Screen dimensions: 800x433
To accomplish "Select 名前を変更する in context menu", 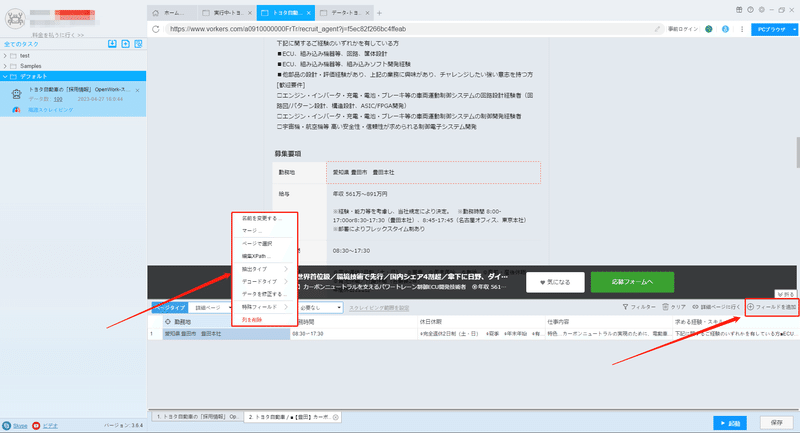I will tap(264, 218).
